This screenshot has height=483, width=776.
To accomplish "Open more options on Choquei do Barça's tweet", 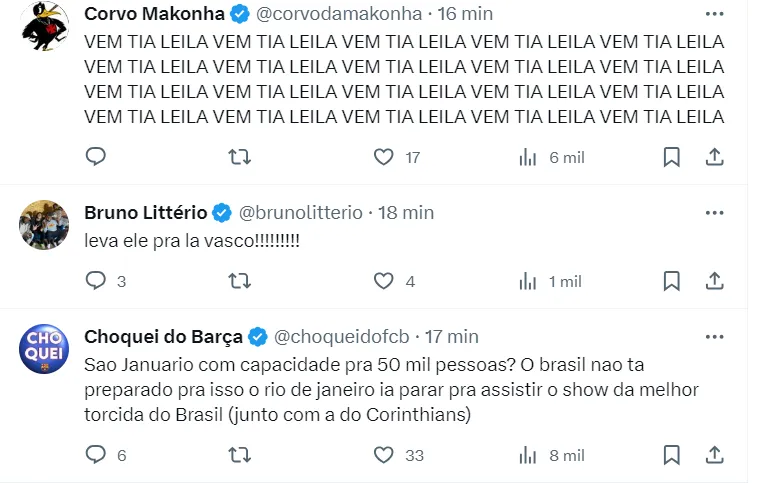I will [714, 336].
